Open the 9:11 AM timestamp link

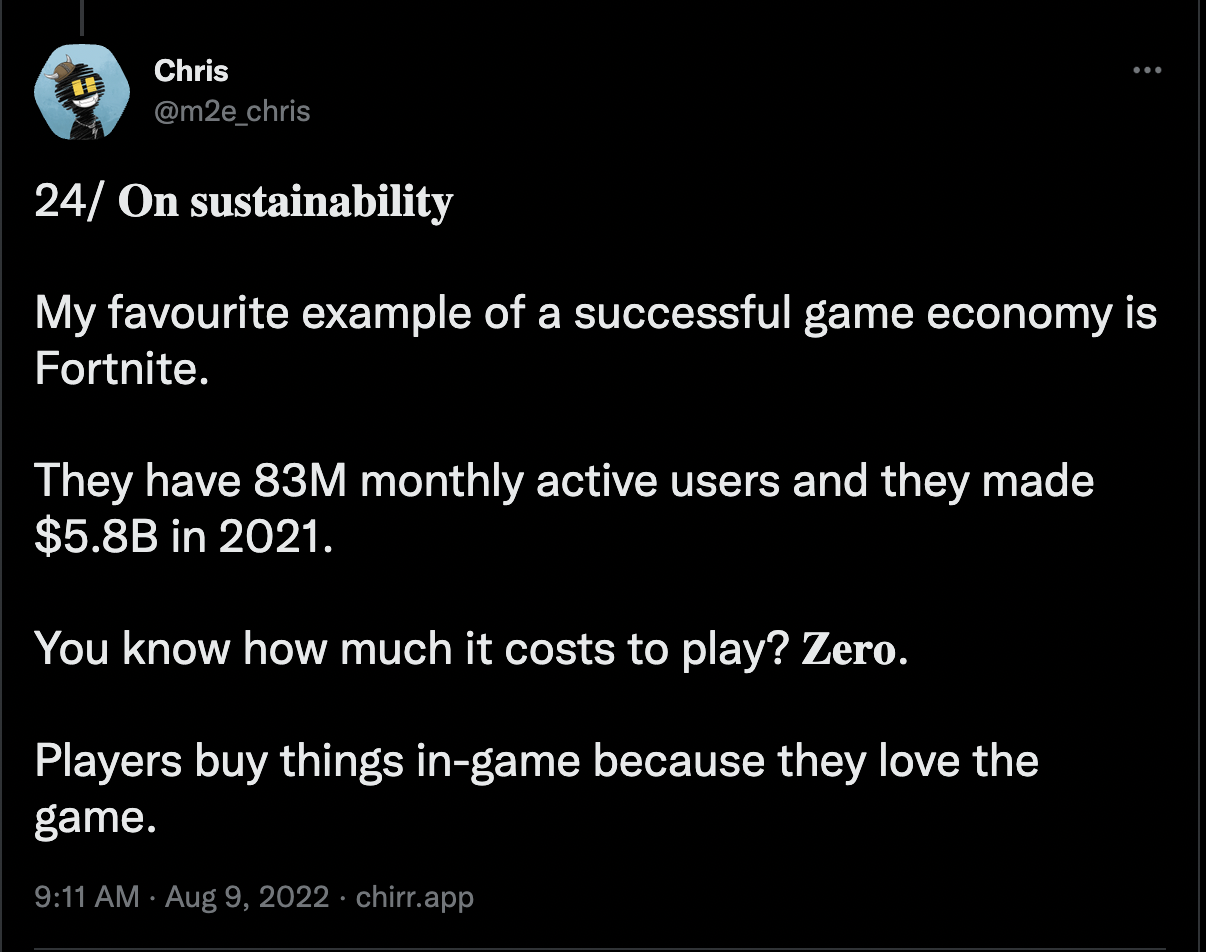tap(87, 896)
